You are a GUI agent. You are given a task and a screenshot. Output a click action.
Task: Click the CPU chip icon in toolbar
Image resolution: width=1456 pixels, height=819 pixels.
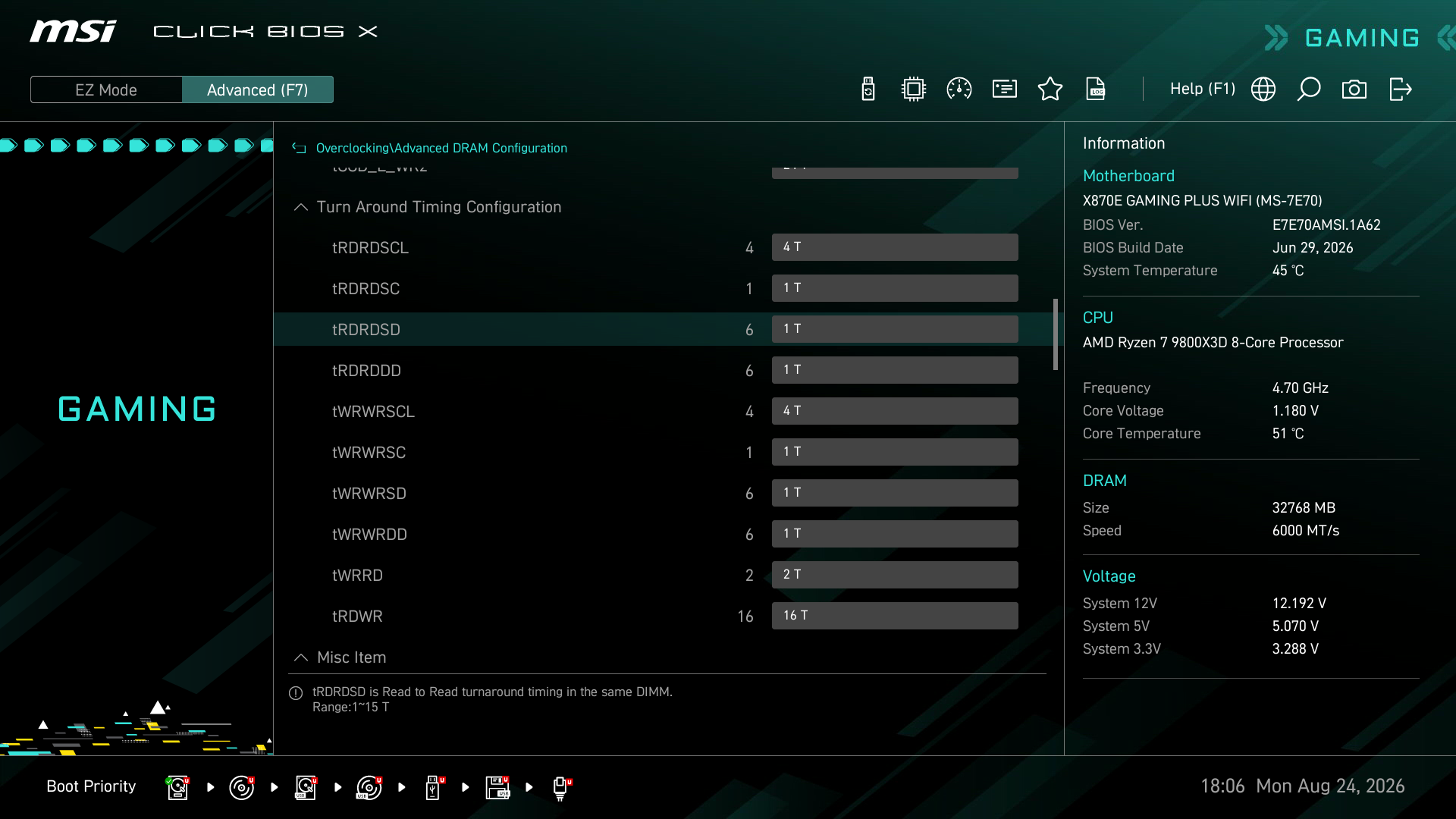tap(914, 89)
